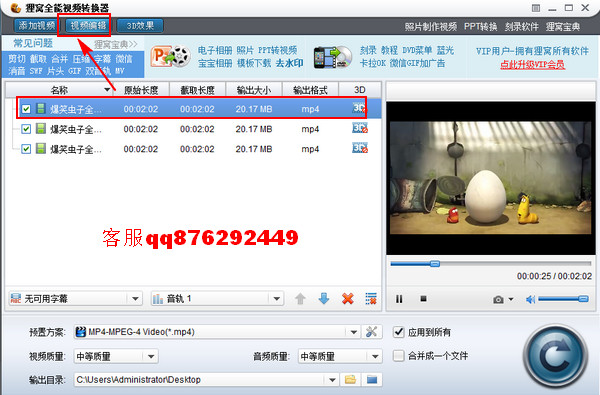Click the 3D icon in the first row
This screenshot has width=600, height=395.
coord(359,108)
